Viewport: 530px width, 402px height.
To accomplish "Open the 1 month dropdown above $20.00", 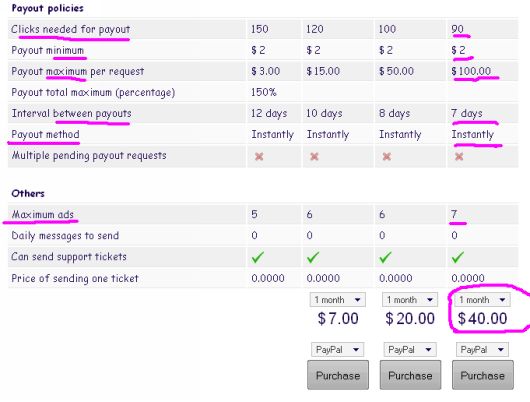I will tap(410, 300).
